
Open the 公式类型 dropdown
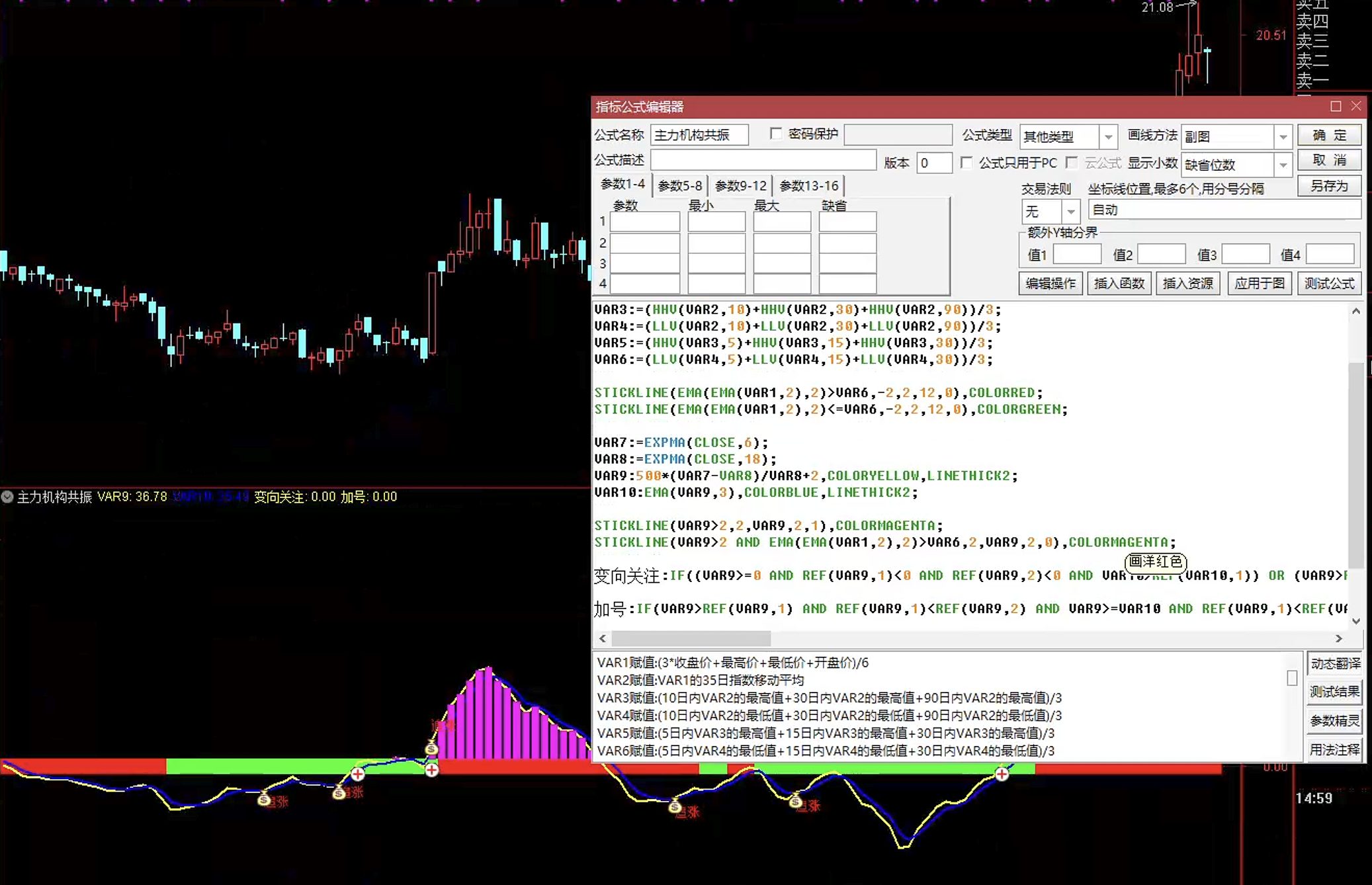[x=1108, y=137]
